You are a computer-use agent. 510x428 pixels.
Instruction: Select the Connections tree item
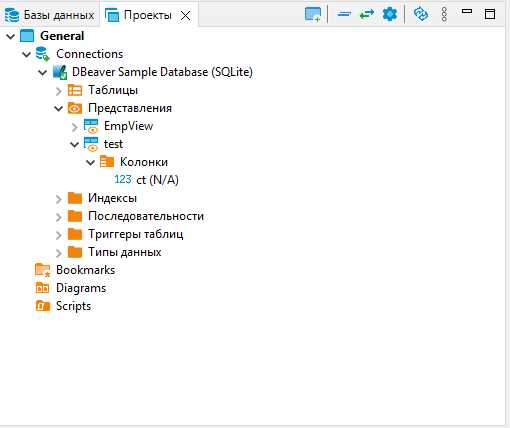[x=89, y=54]
